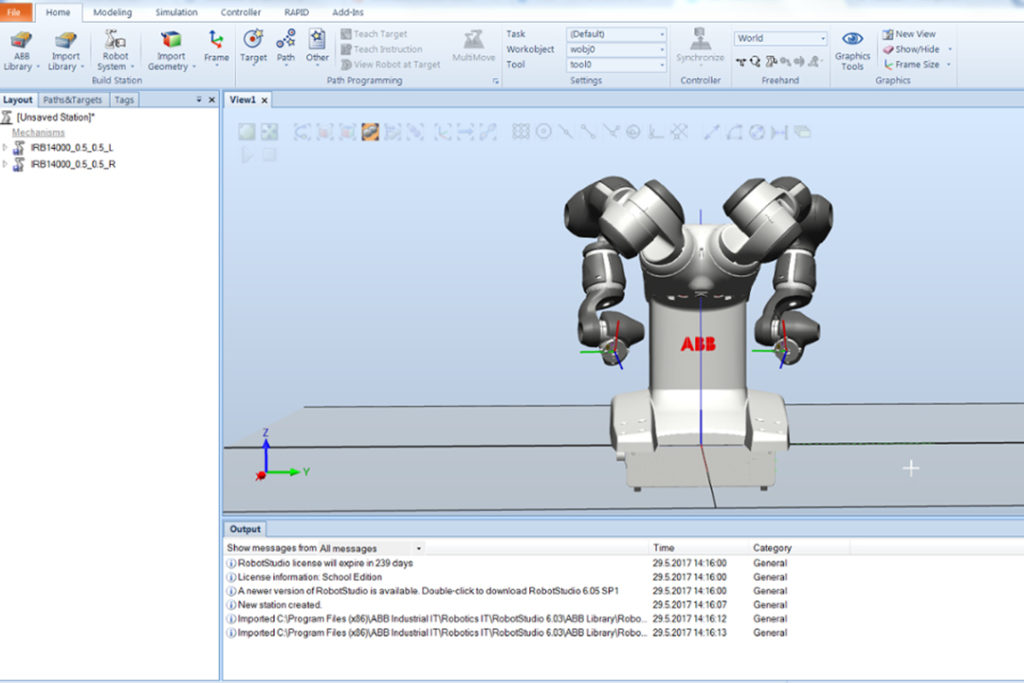
Task: Start the Point to Point measure tool
Action: 711,132
